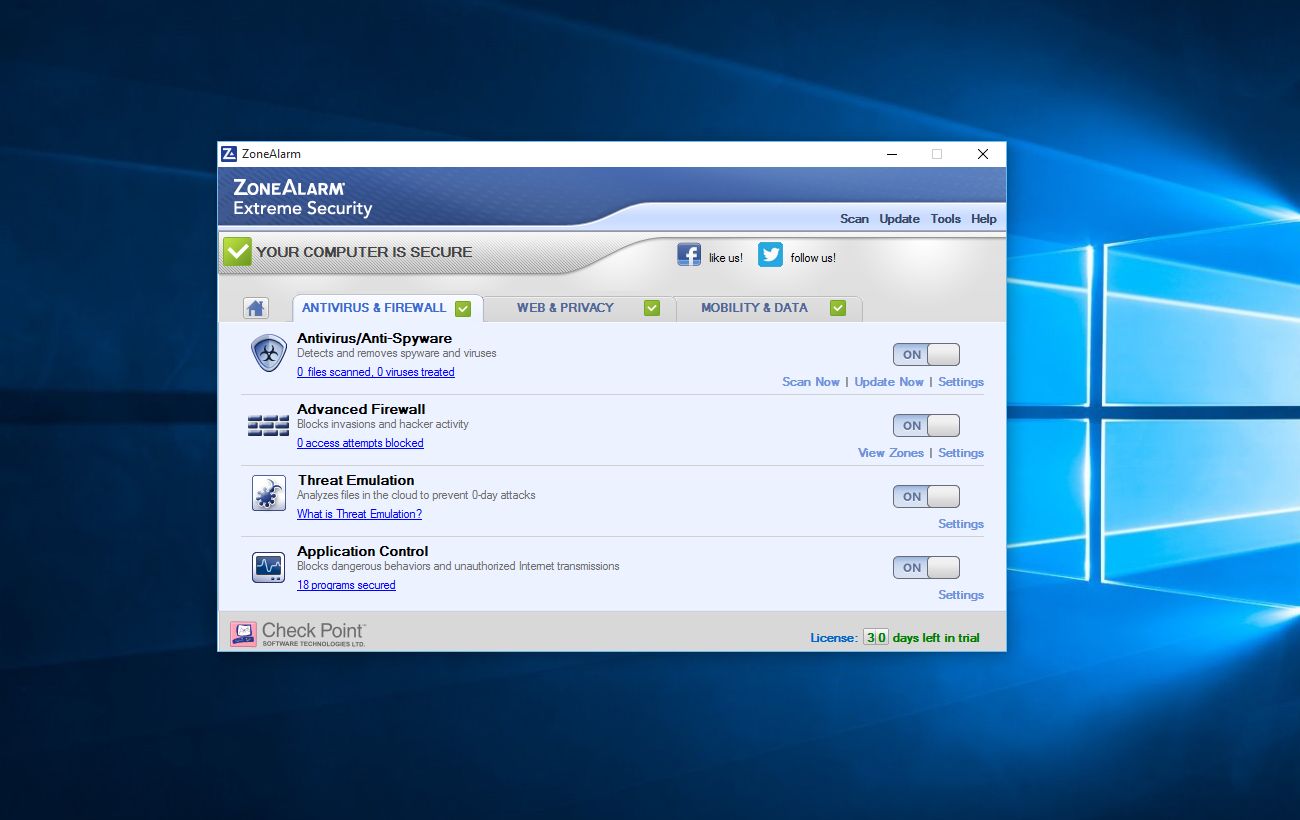This screenshot has width=1300, height=820.
Task: Open Antivirus/Anti-Spyware Settings link
Action: point(961,382)
